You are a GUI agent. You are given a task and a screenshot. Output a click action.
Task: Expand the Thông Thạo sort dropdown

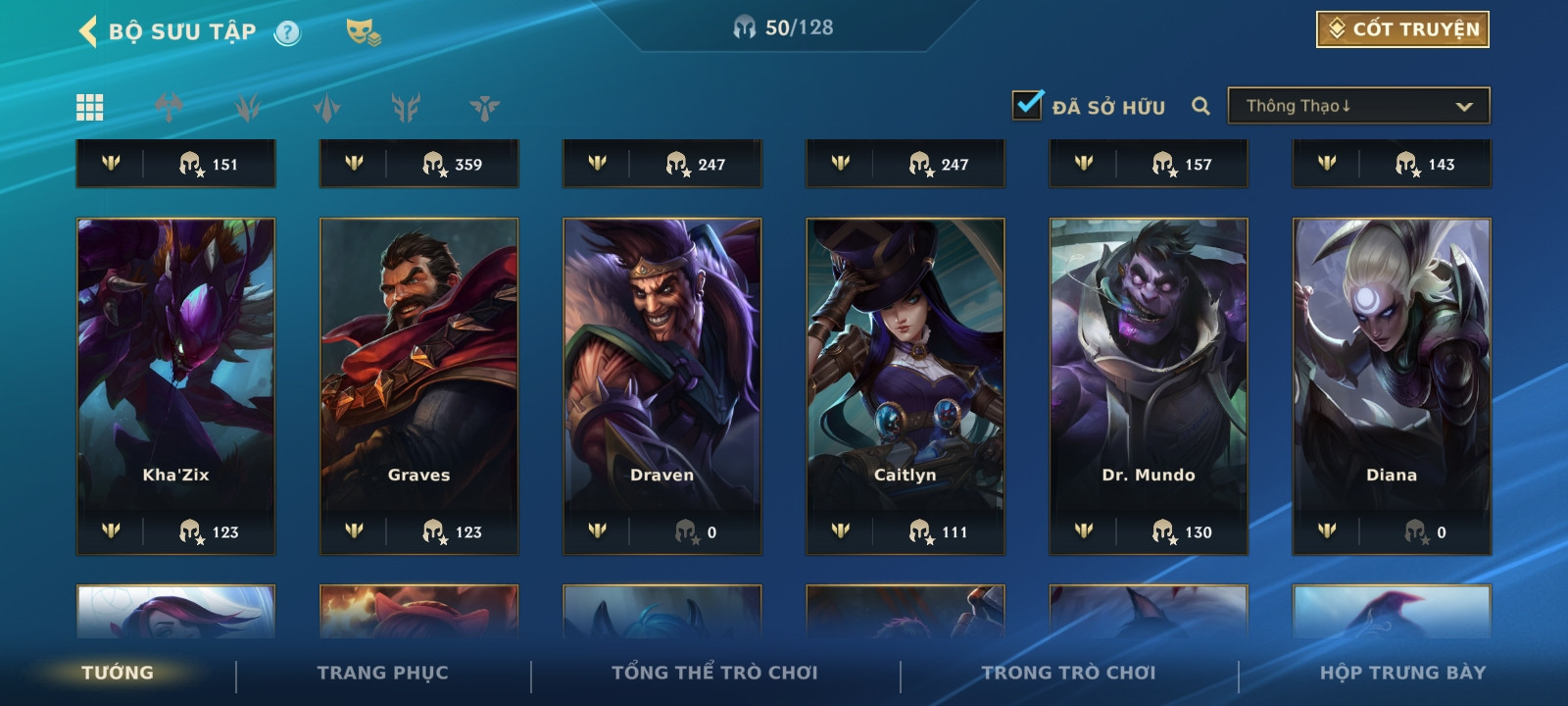(x=1358, y=106)
